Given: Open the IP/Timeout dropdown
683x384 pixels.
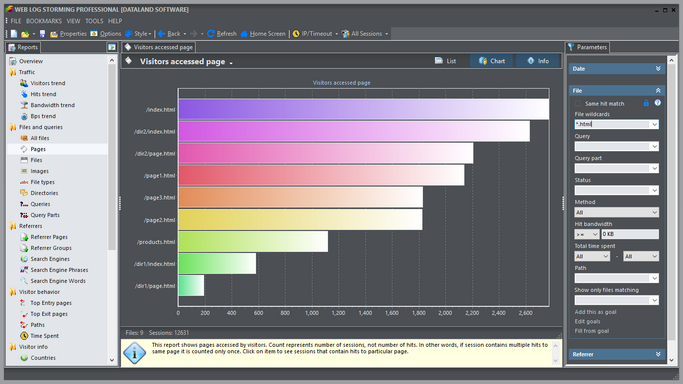Looking at the screenshot, I should (x=315, y=34).
